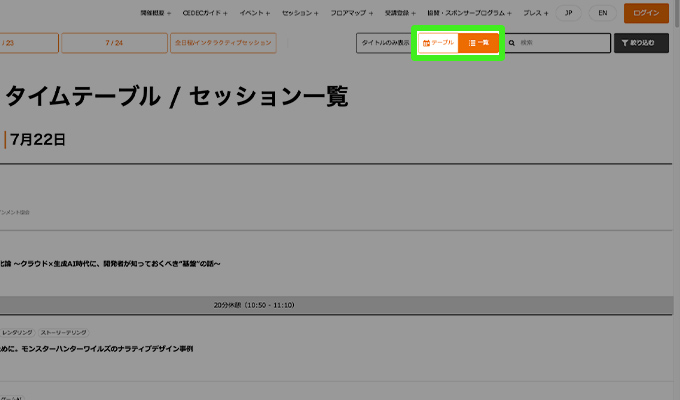Click the 7月22日 date heading

point(37,140)
